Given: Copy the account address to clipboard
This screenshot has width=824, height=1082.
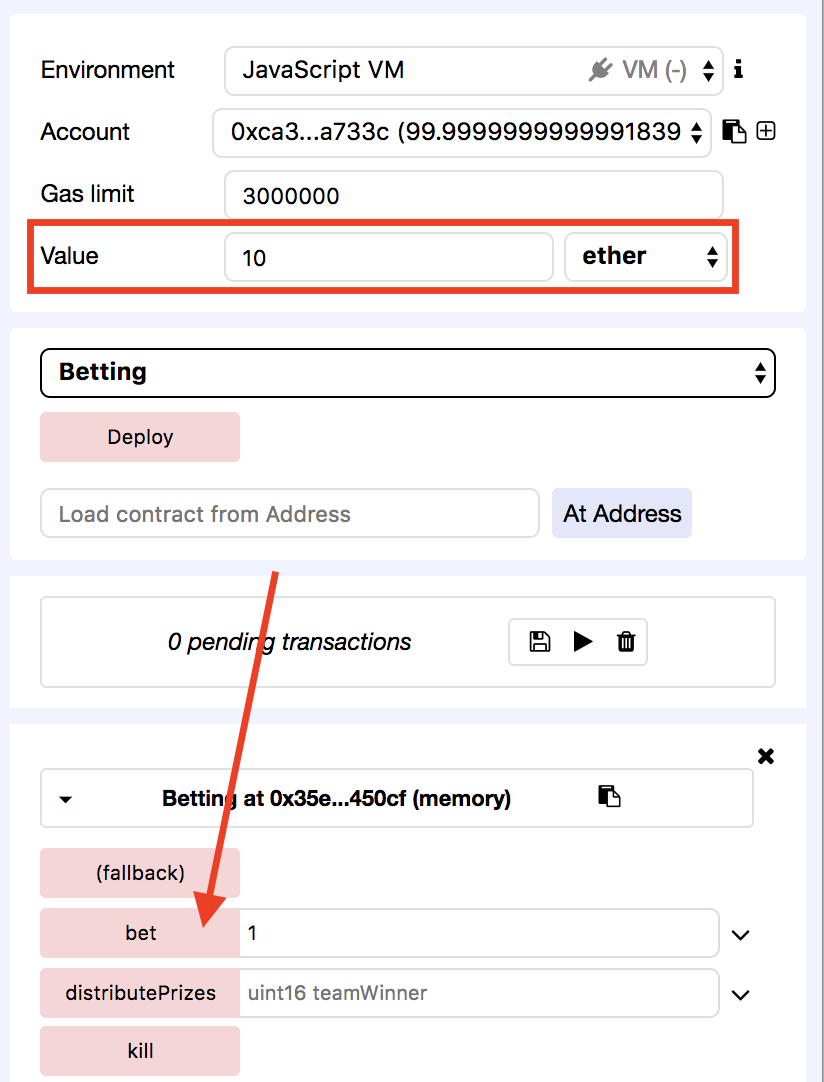Looking at the screenshot, I should tap(734, 131).
